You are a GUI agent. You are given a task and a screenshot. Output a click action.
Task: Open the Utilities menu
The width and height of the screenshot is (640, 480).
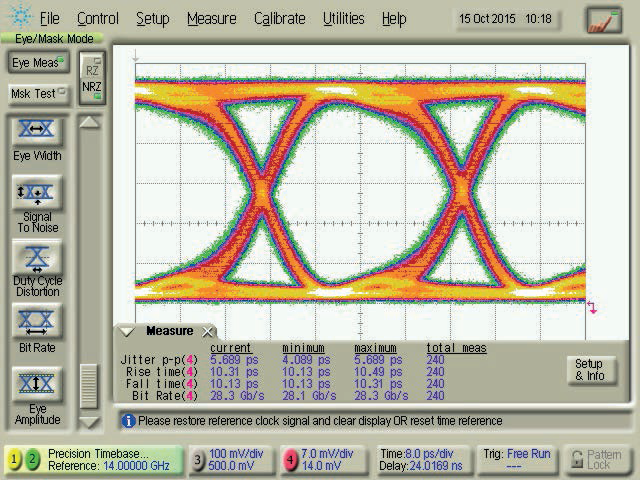point(343,19)
